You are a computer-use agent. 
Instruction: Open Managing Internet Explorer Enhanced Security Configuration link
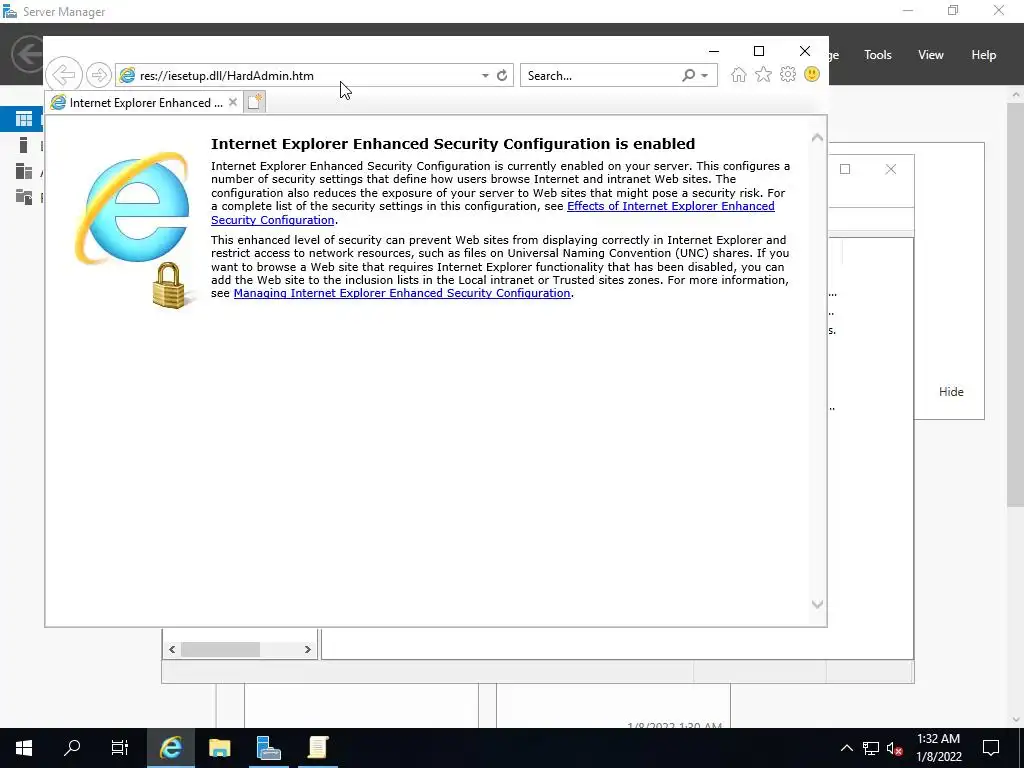click(x=402, y=293)
